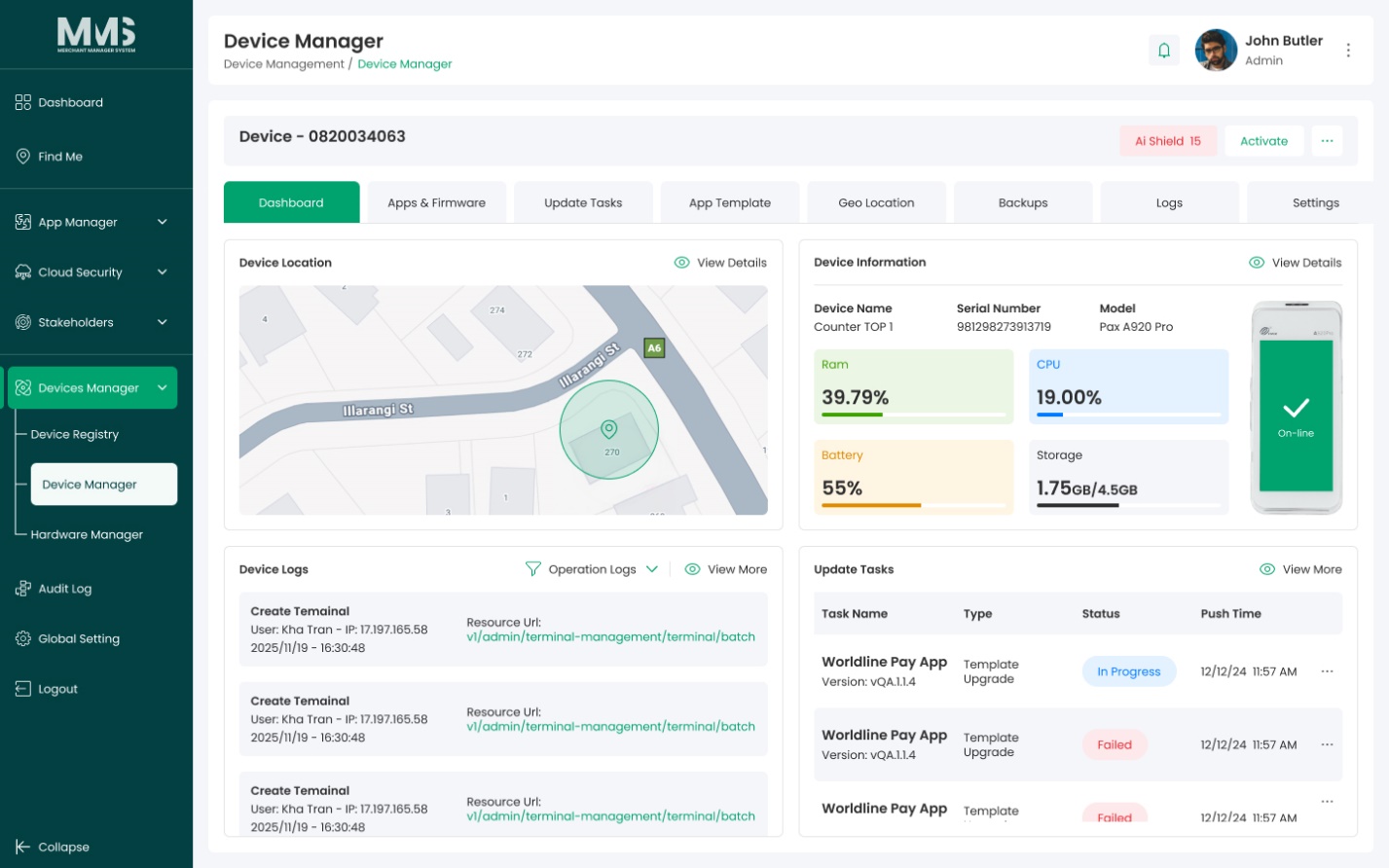Switch to the Geo Location tab
The width and height of the screenshot is (1389, 868).
tap(876, 202)
